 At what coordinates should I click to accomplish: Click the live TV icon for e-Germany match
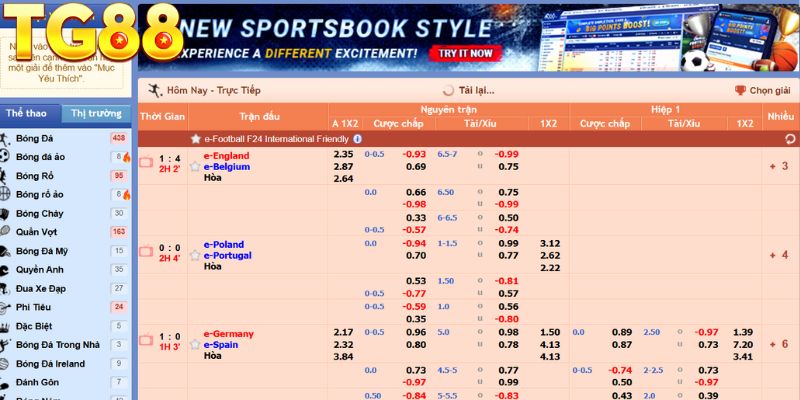146,340
